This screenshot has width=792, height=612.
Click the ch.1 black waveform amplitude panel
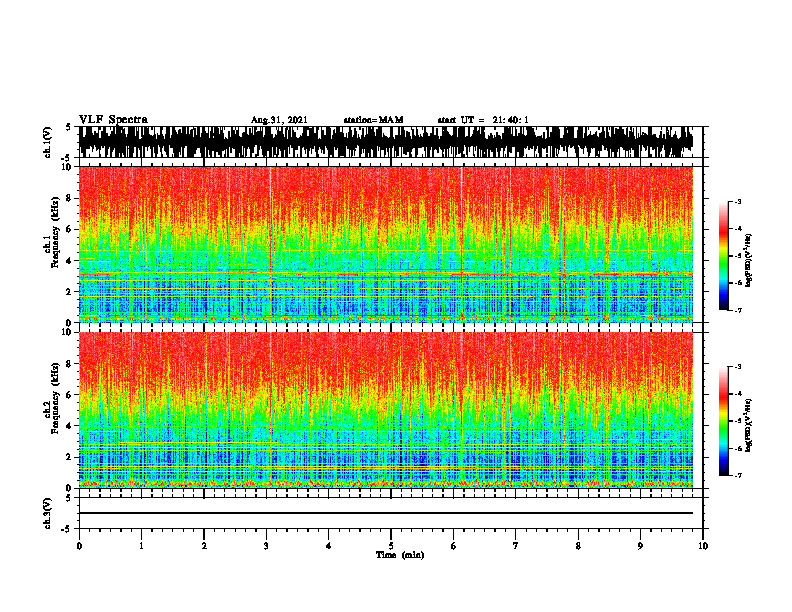(x=386, y=142)
